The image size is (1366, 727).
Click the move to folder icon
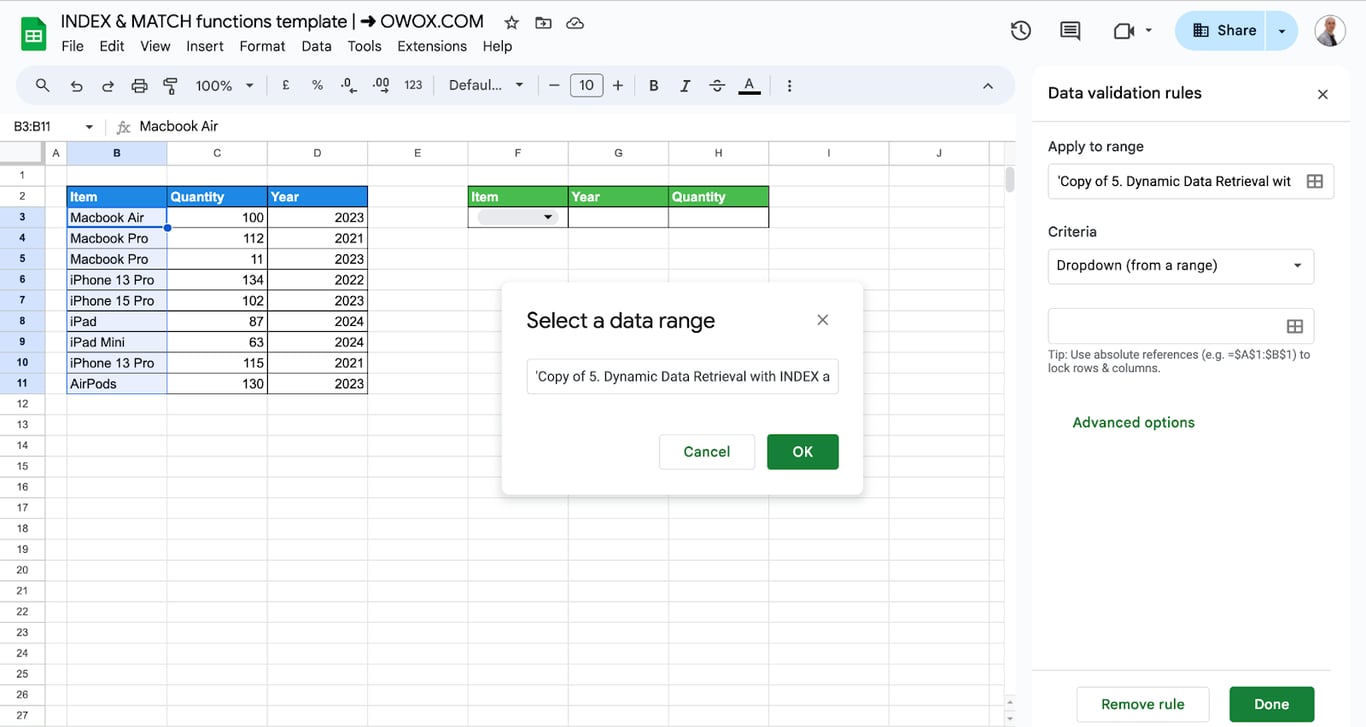pos(543,22)
